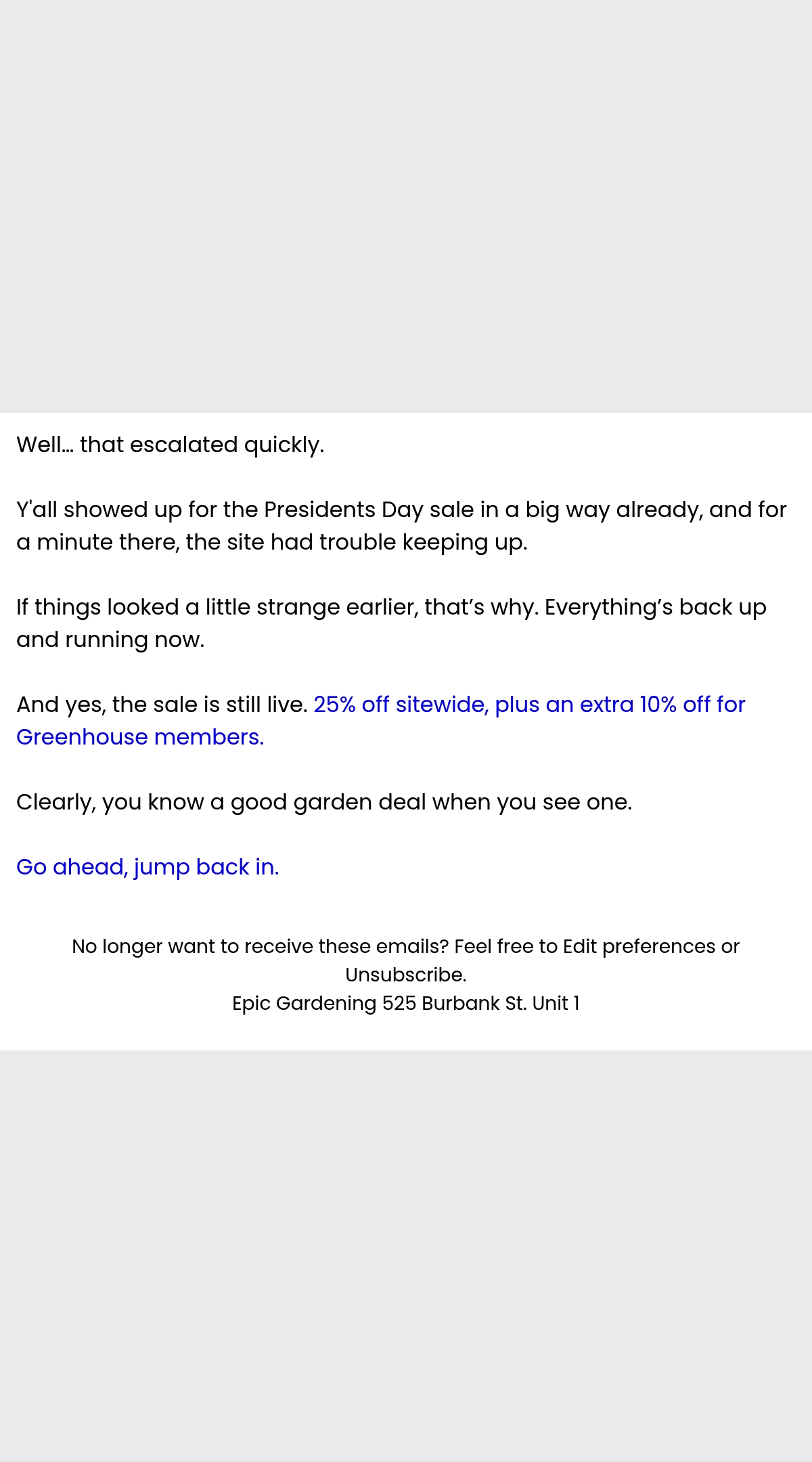The image size is (812, 1462).
Task: Click the 'No longer want to receive these emails?' text
Action: tap(261, 946)
